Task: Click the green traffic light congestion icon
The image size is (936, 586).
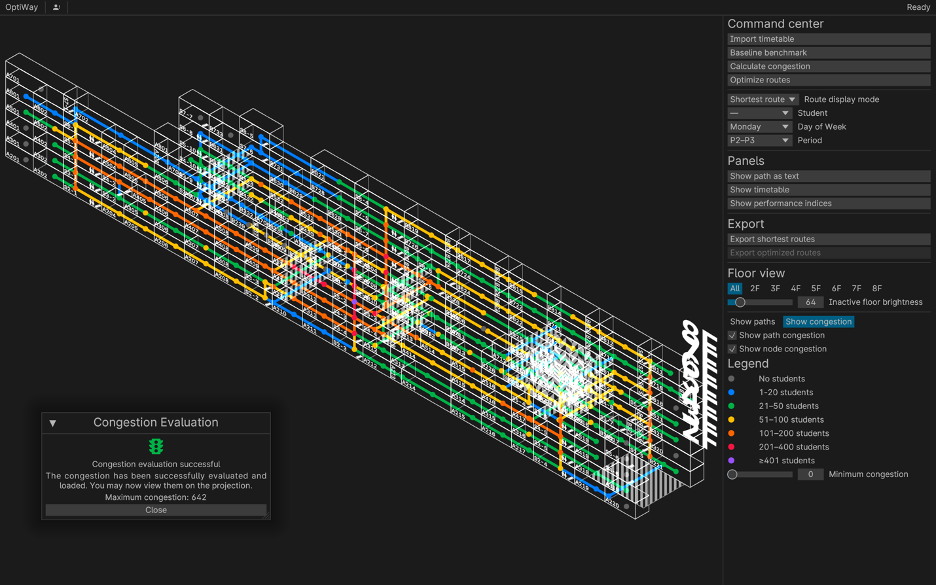Action: (x=156, y=446)
